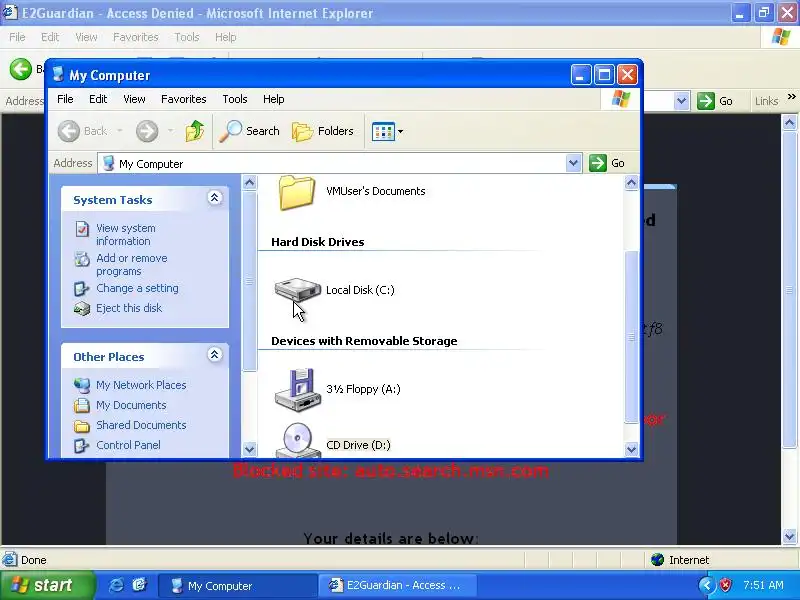Image resolution: width=800 pixels, height=600 pixels.
Task: Collapse the Other Places panel
Action: [x=215, y=355]
